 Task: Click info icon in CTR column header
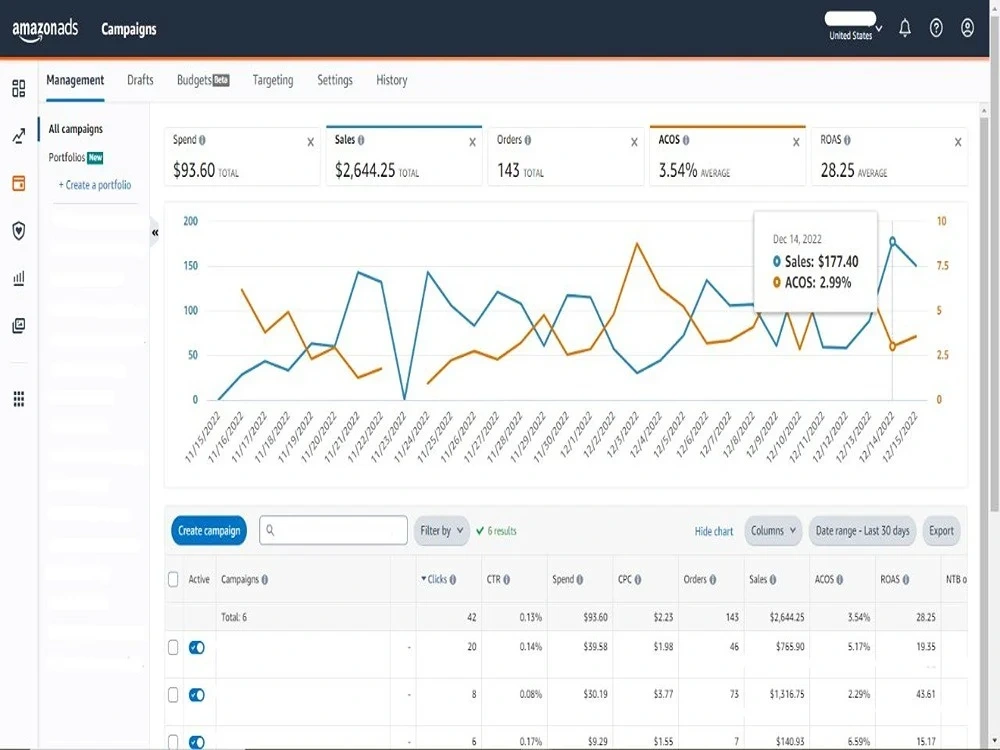pyautogui.click(x=506, y=580)
